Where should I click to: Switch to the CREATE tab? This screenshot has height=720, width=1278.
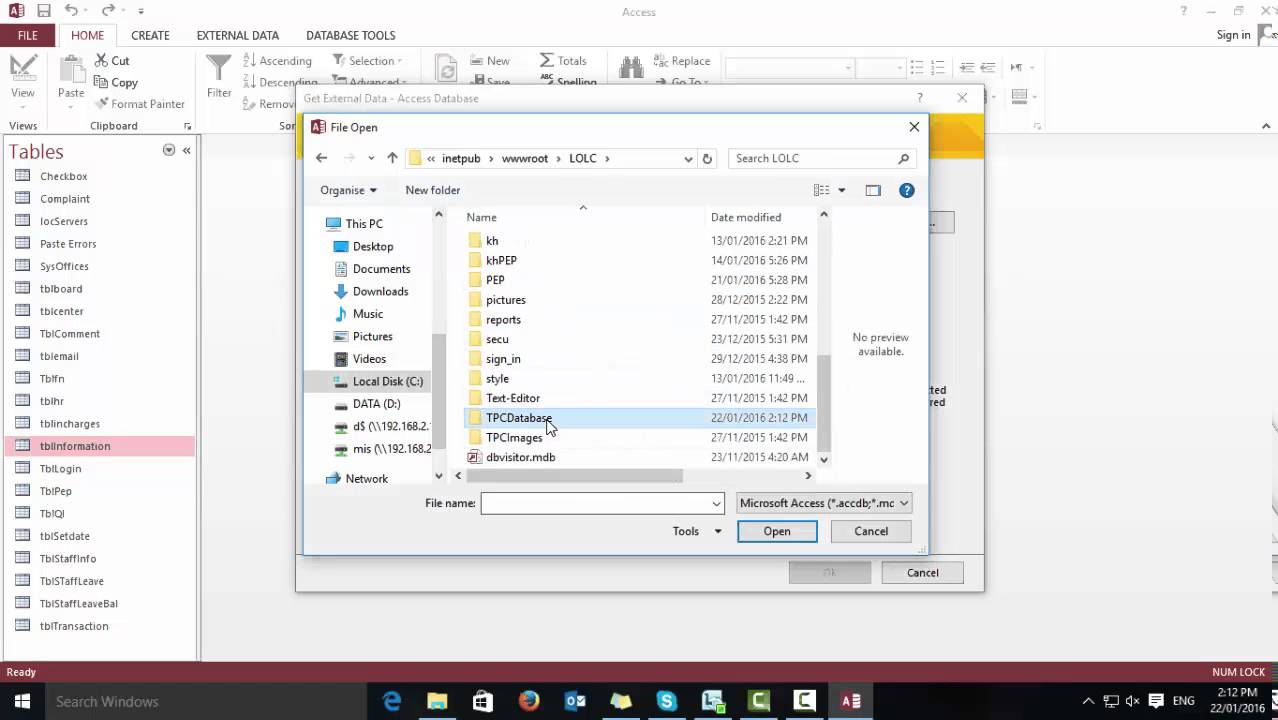(150, 35)
